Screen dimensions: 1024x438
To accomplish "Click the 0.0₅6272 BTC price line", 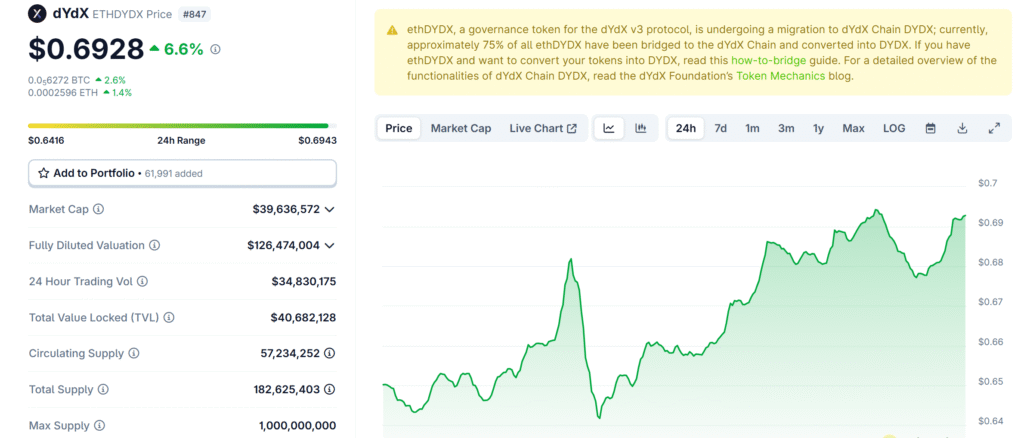I will click(77, 80).
